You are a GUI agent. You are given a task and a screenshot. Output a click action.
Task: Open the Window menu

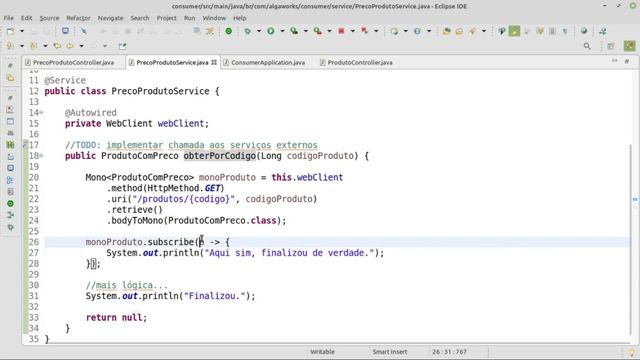tap(214, 18)
